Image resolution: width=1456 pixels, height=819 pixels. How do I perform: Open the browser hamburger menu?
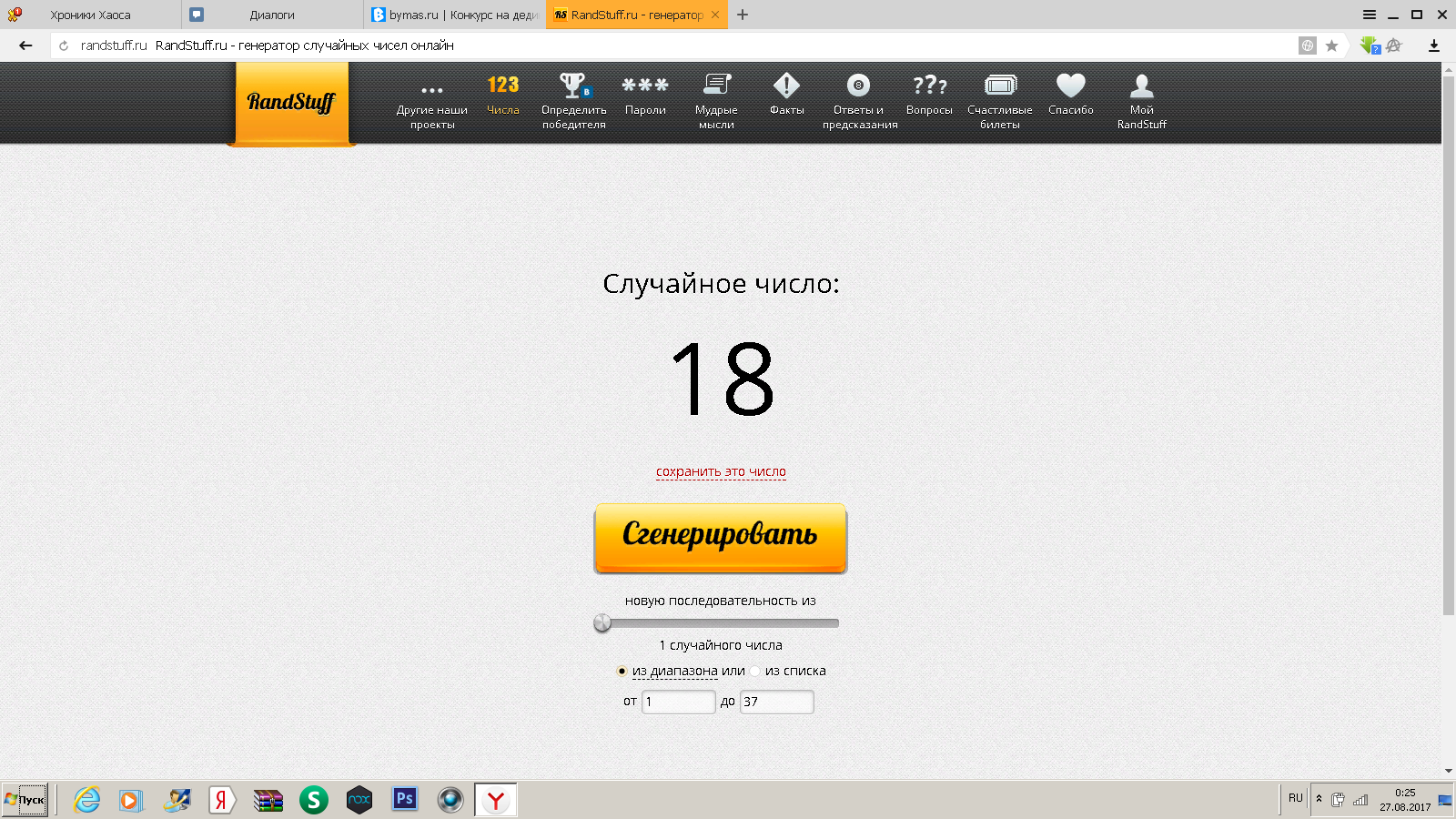(1369, 15)
